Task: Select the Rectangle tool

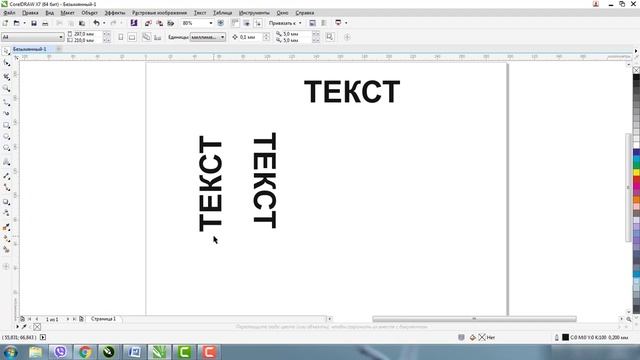Action: (x=6, y=125)
